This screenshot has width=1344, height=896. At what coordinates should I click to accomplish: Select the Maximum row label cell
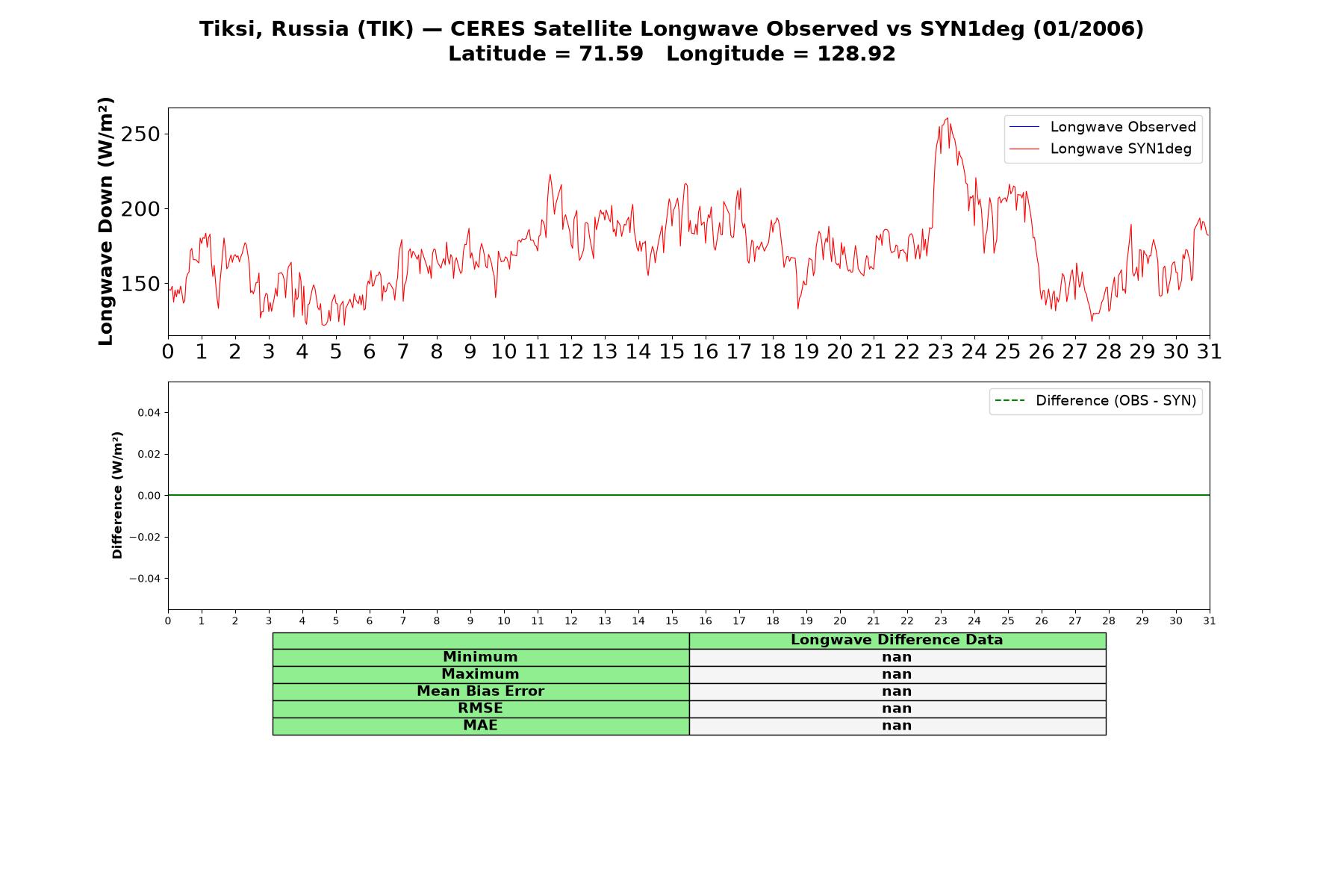[x=480, y=674]
